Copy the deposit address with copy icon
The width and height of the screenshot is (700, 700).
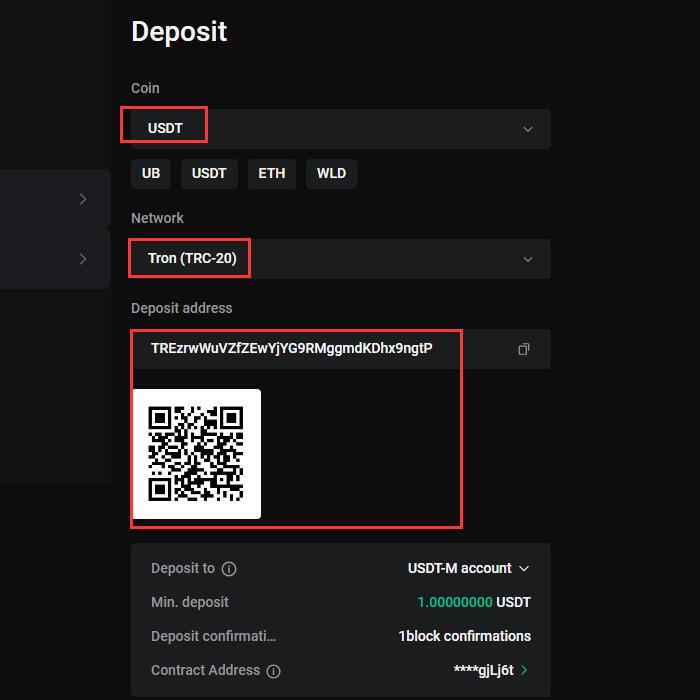524,349
